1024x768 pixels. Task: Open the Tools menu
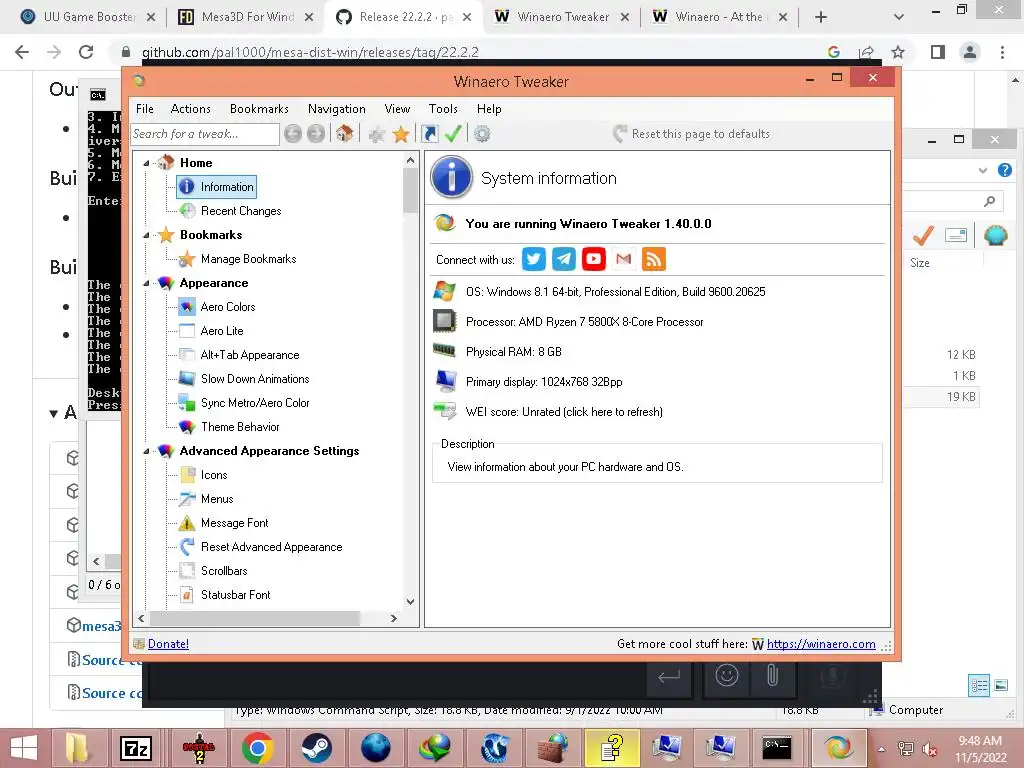(x=443, y=109)
